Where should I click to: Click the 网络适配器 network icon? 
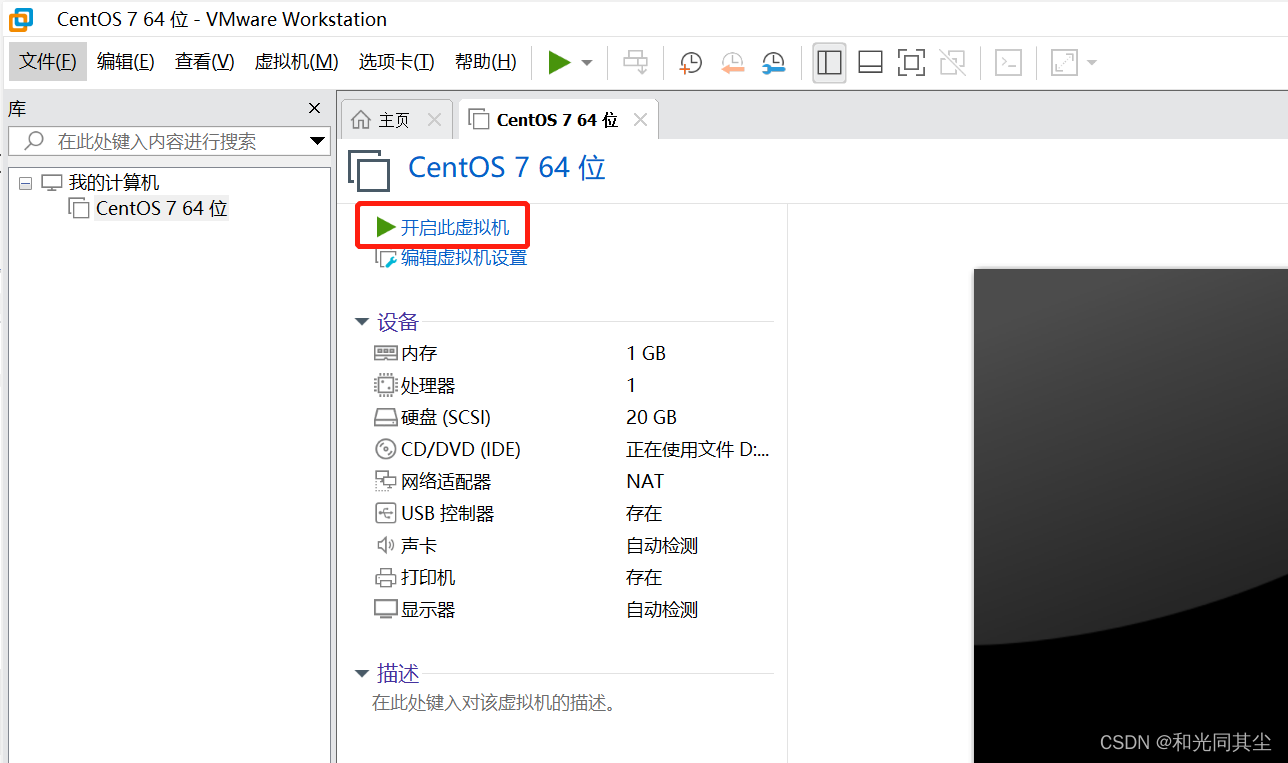(385, 481)
